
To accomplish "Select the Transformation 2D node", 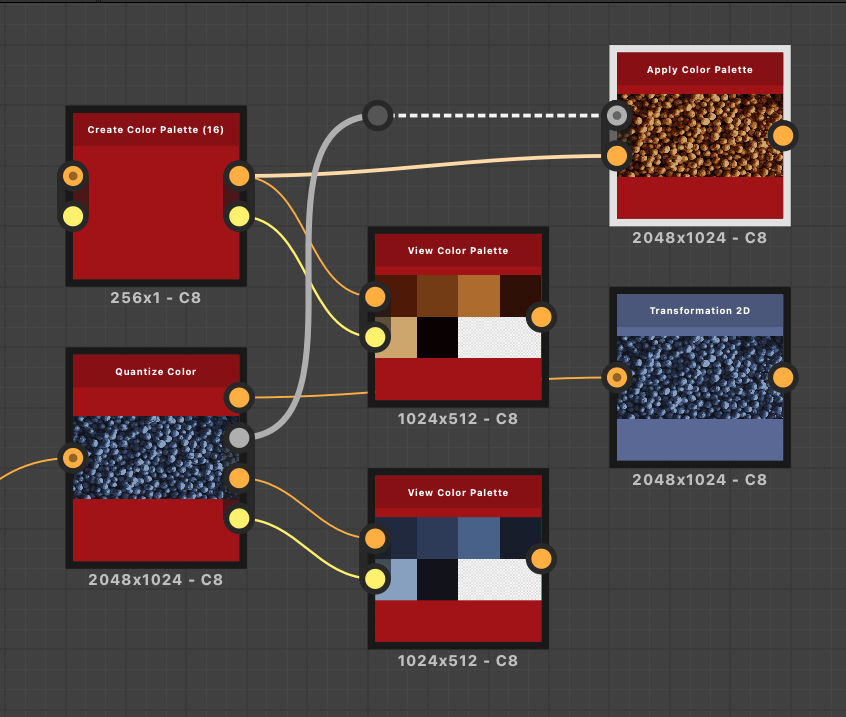I will click(699, 440).
